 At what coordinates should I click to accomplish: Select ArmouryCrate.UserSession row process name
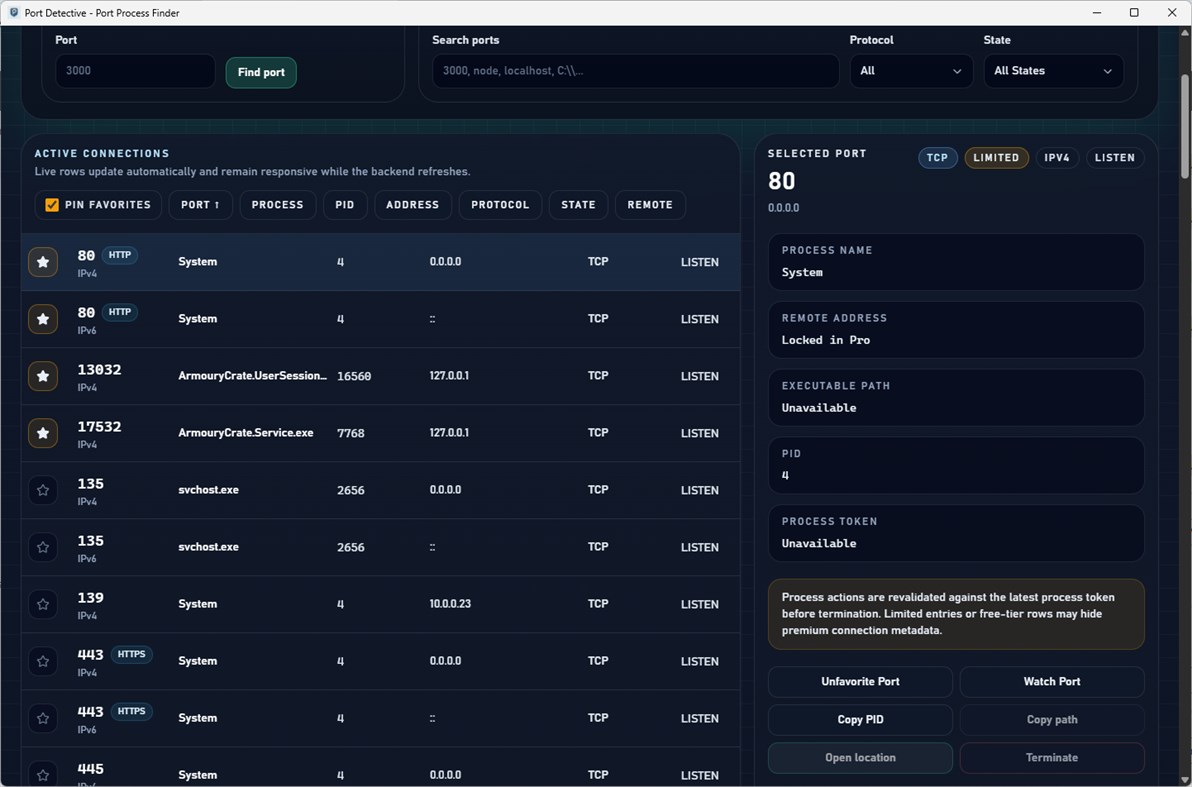252,376
